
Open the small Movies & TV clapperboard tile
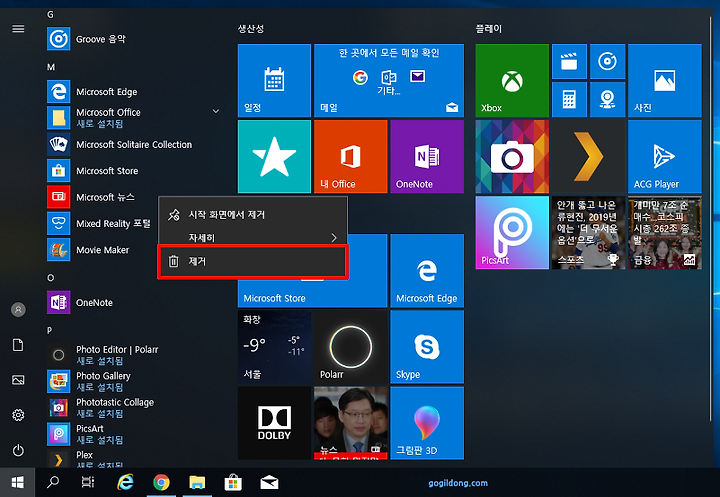point(569,62)
